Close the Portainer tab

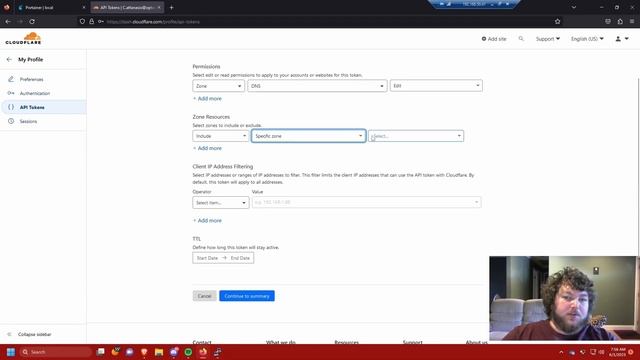coord(84,7)
